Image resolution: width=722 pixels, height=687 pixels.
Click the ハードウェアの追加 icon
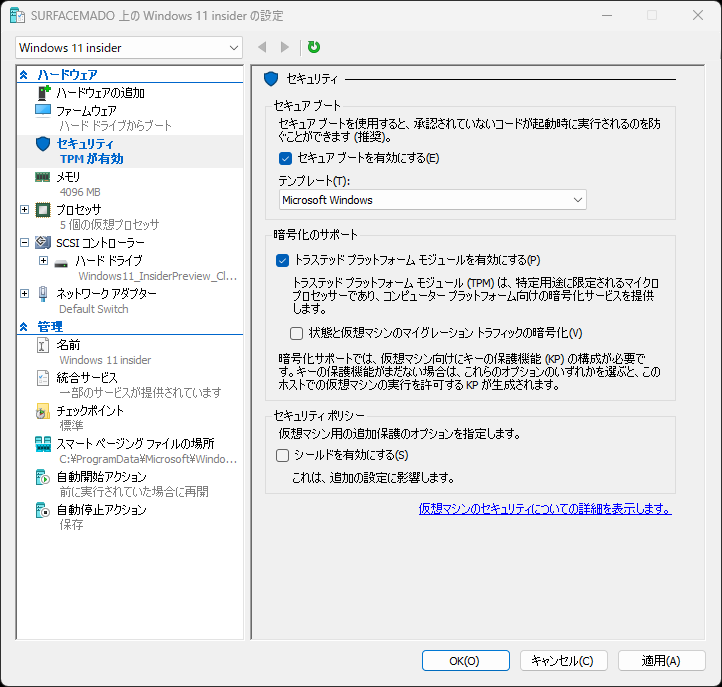pos(43,93)
